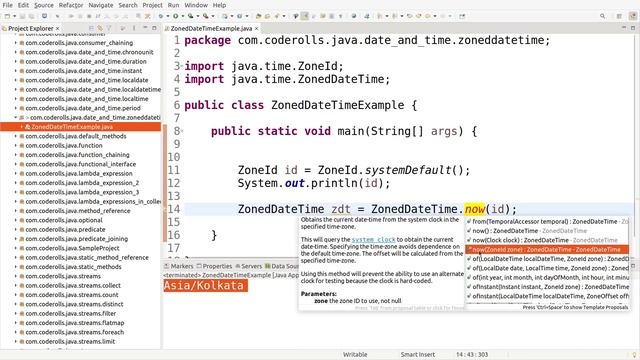Click the Project Explorer filter icon
The height and width of the screenshot is (360, 640).
pyautogui.click(x=109, y=28)
